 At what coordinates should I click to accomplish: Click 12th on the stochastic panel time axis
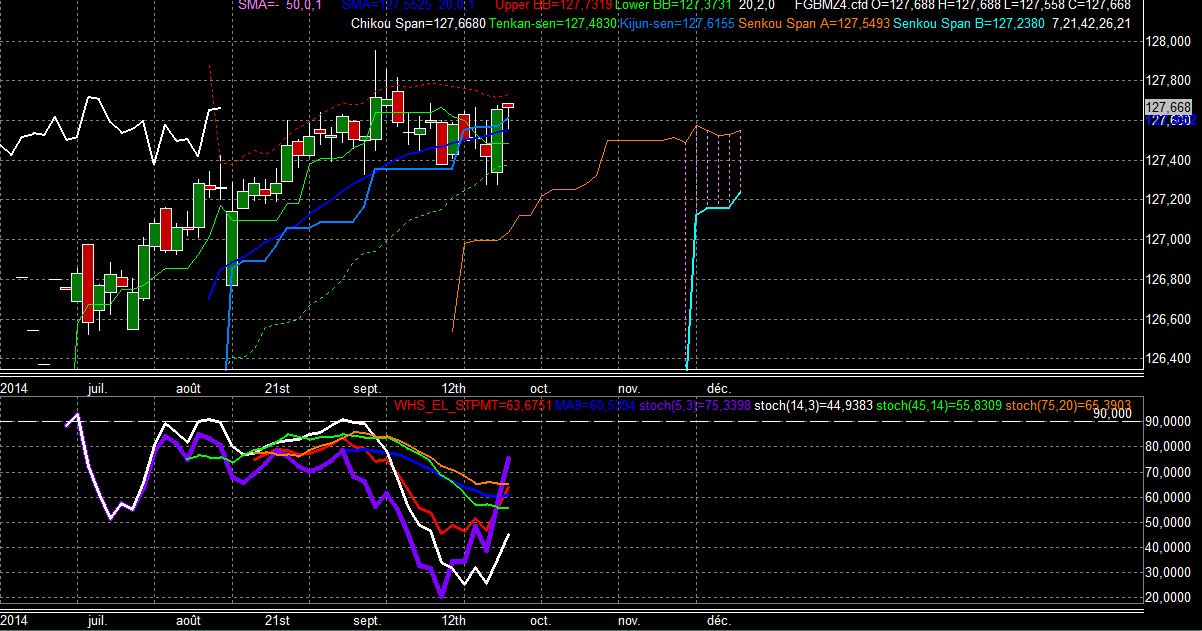click(455, 620)
